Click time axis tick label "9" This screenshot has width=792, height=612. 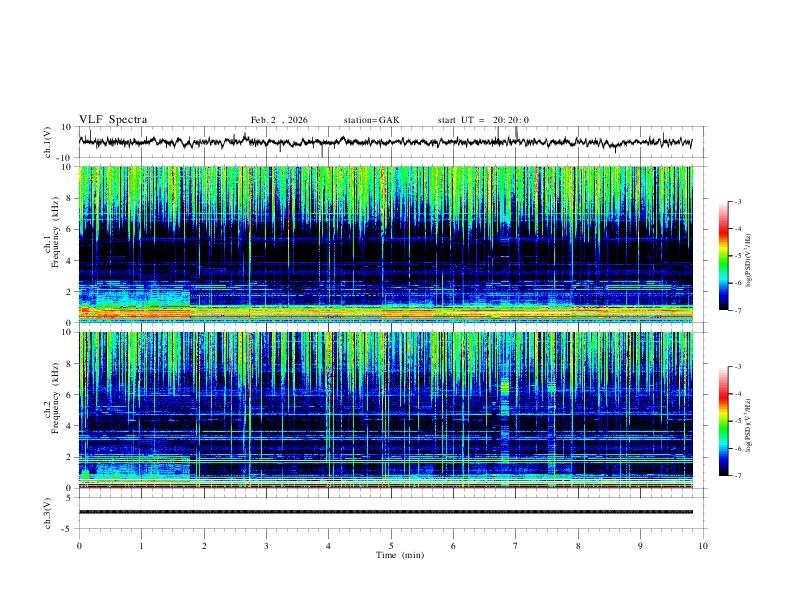640,546
